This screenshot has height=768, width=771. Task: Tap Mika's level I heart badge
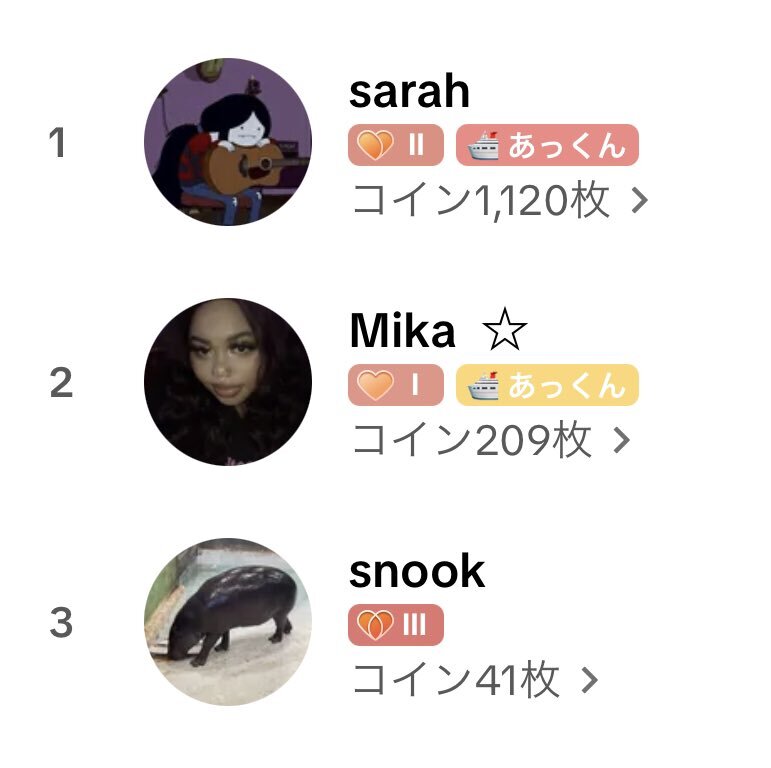(396, 385)
